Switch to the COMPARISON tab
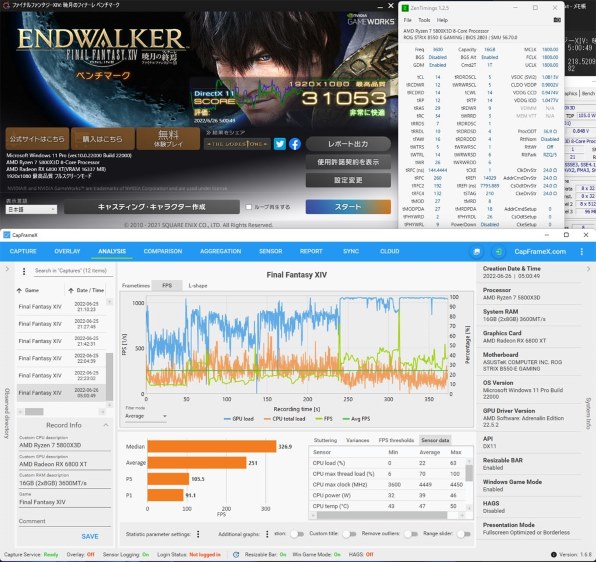 coord(163,251)
